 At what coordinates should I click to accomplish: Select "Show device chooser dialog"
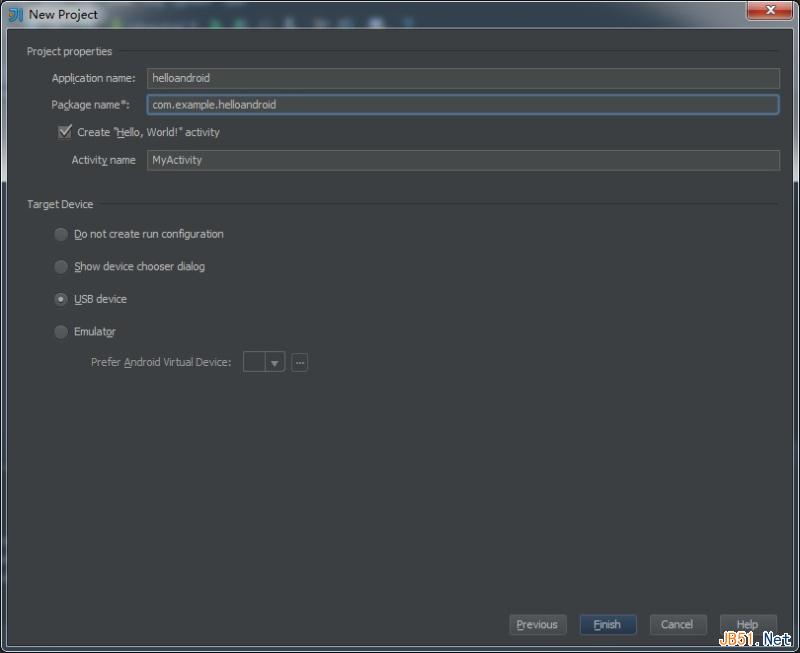coord(61,266)
